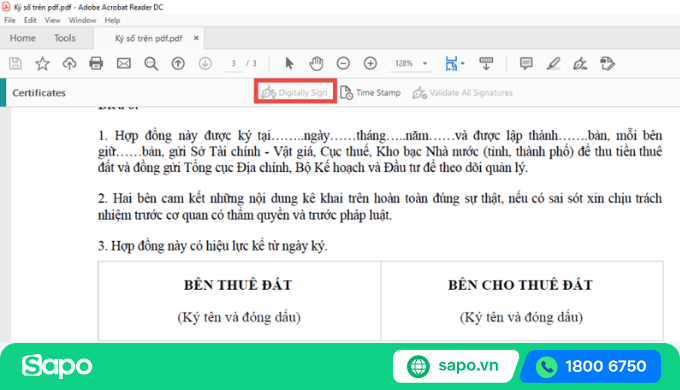The width and height of the screenshot is (680, 390).
Task: Click the '3. Hợp đồng này có hiệu lực' line
Action: (212, 246)
